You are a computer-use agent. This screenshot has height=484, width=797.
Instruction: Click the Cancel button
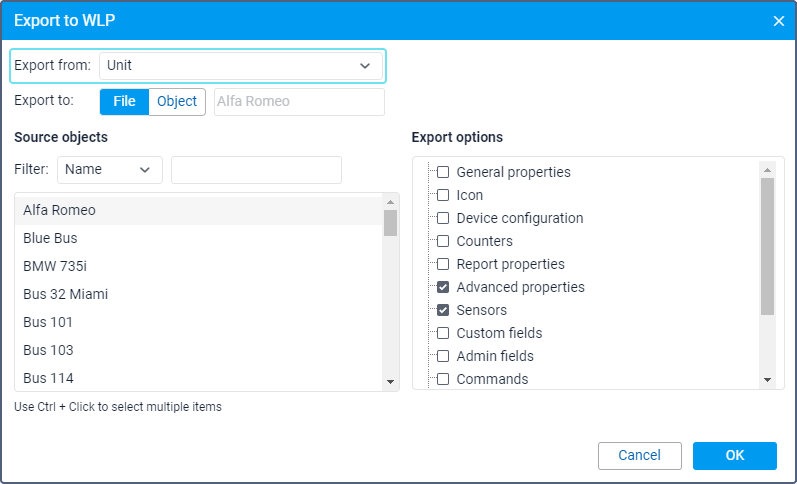pyautogui.click(x=639, y=456)
